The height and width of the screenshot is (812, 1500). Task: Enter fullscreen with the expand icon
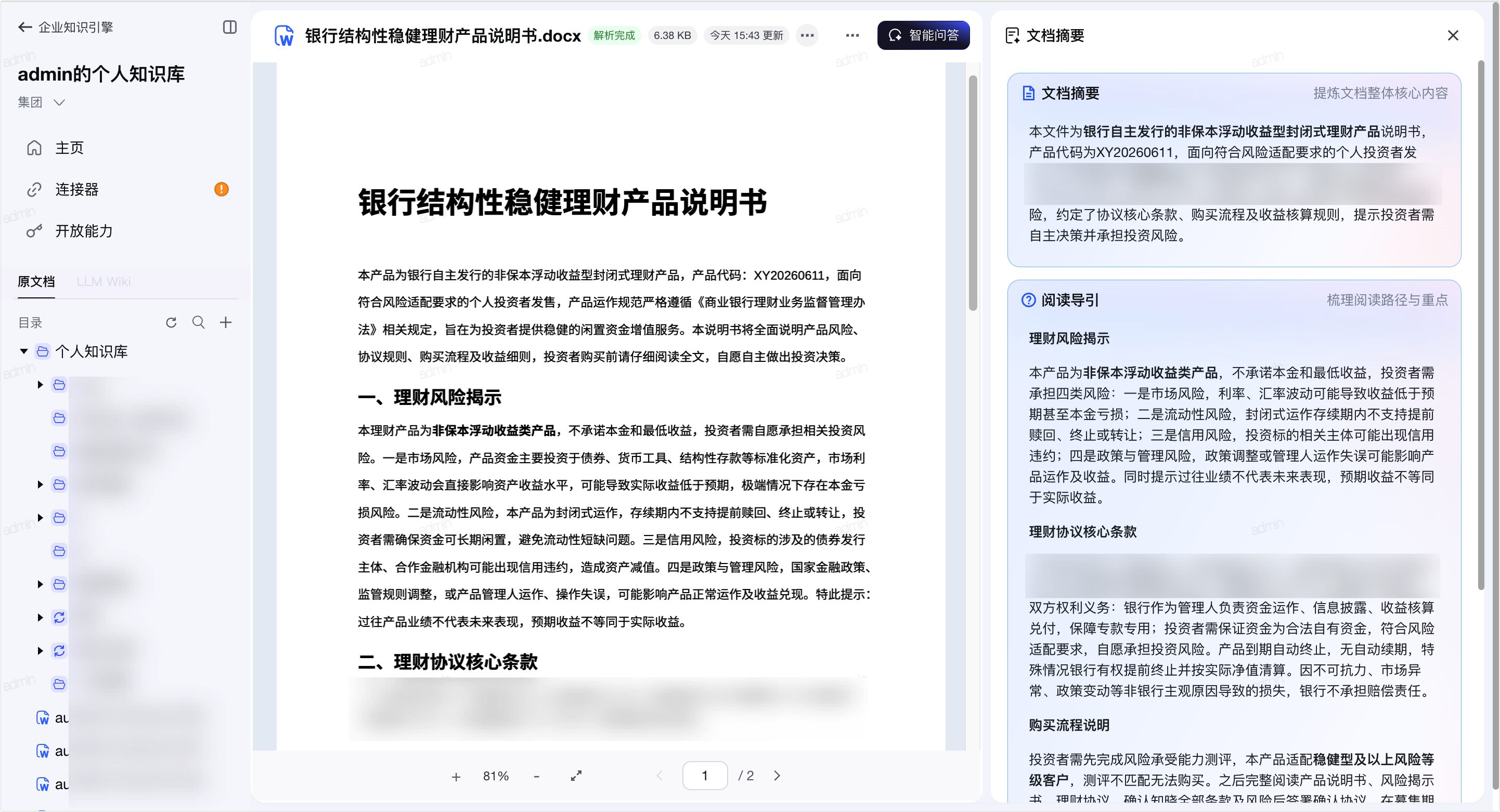point(576,776)
